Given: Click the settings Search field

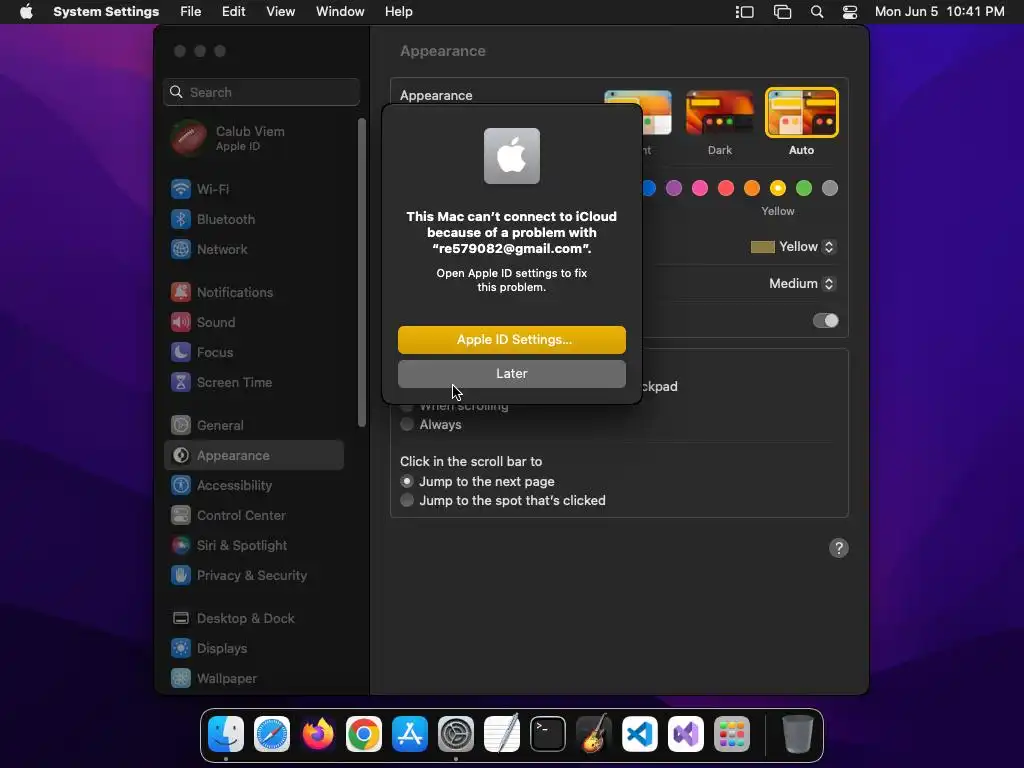Looking at the screenshot, I should point(261,92).
